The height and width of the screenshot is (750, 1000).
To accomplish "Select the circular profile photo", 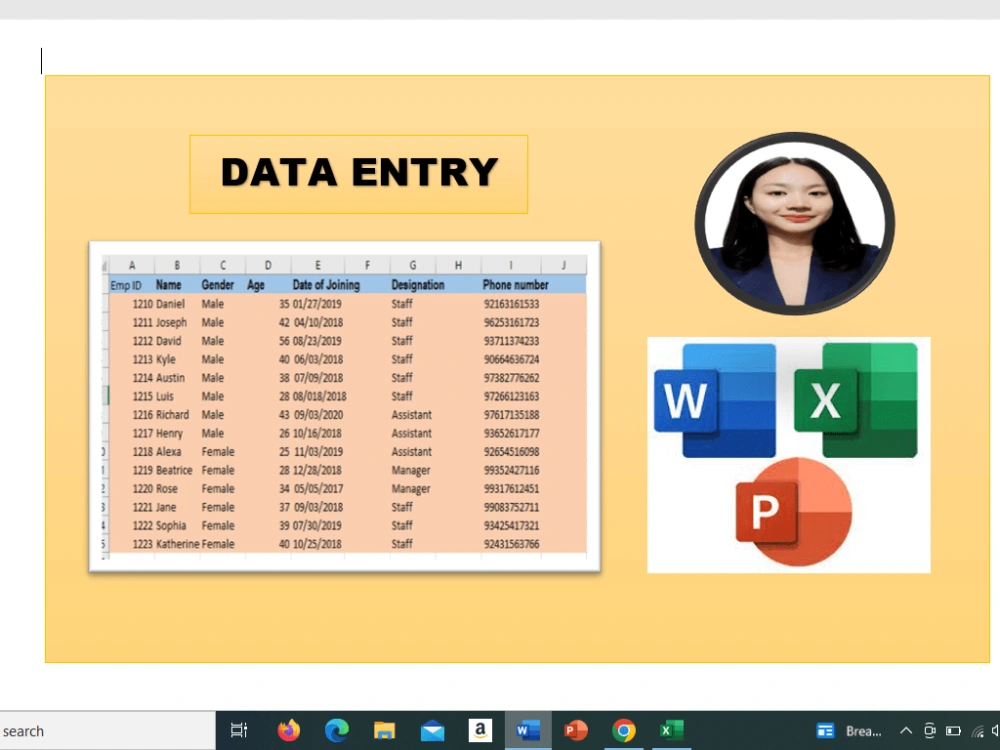I will pyautogui.click(x=795, y=223).
